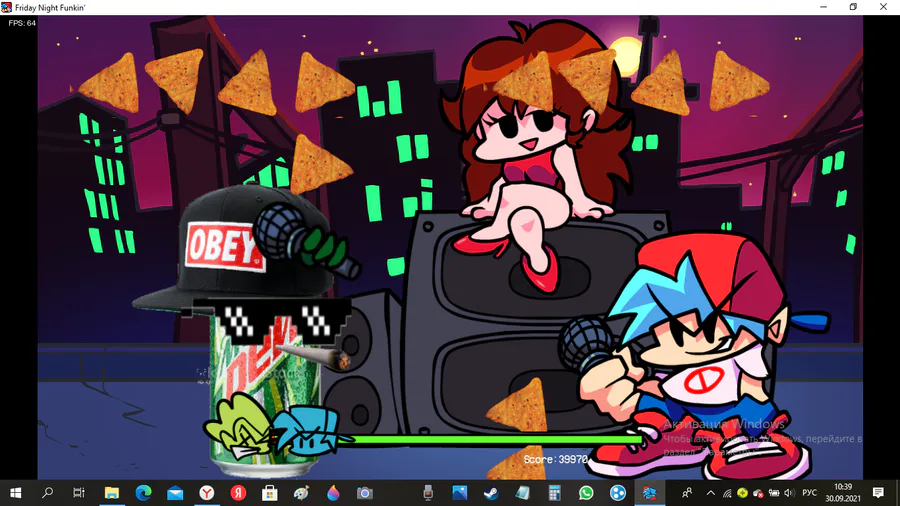
Task: Restore down the game window
Action: coord(854,7)
